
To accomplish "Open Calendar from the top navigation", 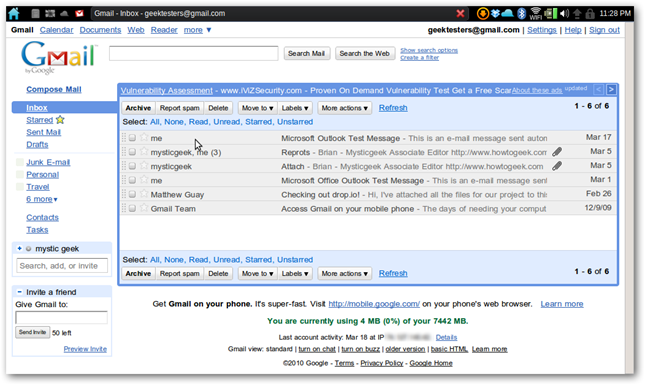I will tap(56, 30).
